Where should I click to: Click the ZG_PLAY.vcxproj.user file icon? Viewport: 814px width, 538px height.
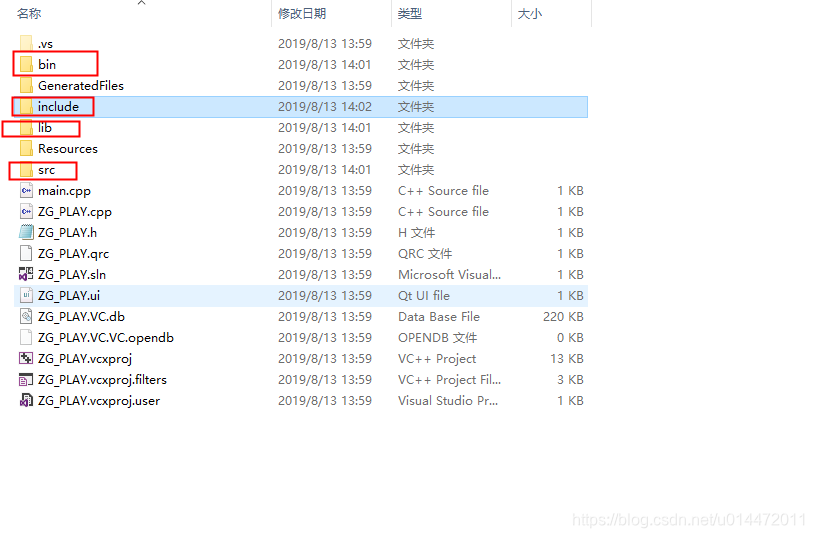click(26, 401)
